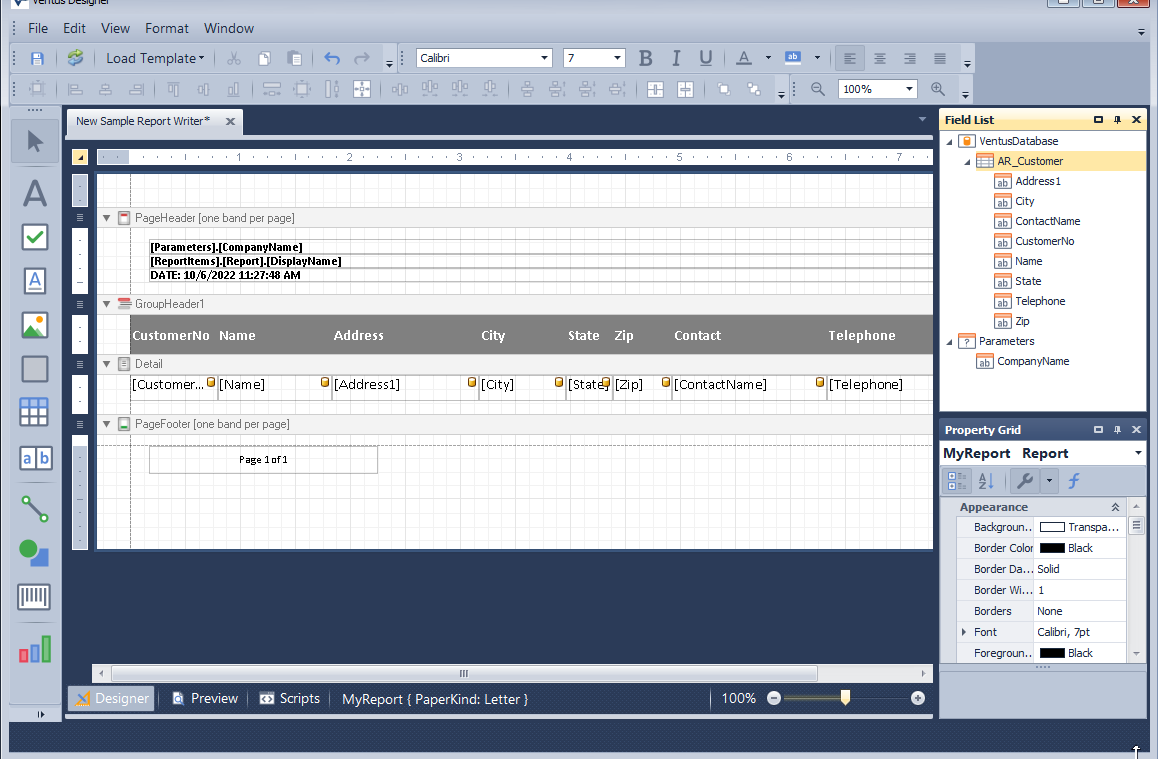Click the Undo button
This screenshot has height=759, width=1158.
pos(331,58)
